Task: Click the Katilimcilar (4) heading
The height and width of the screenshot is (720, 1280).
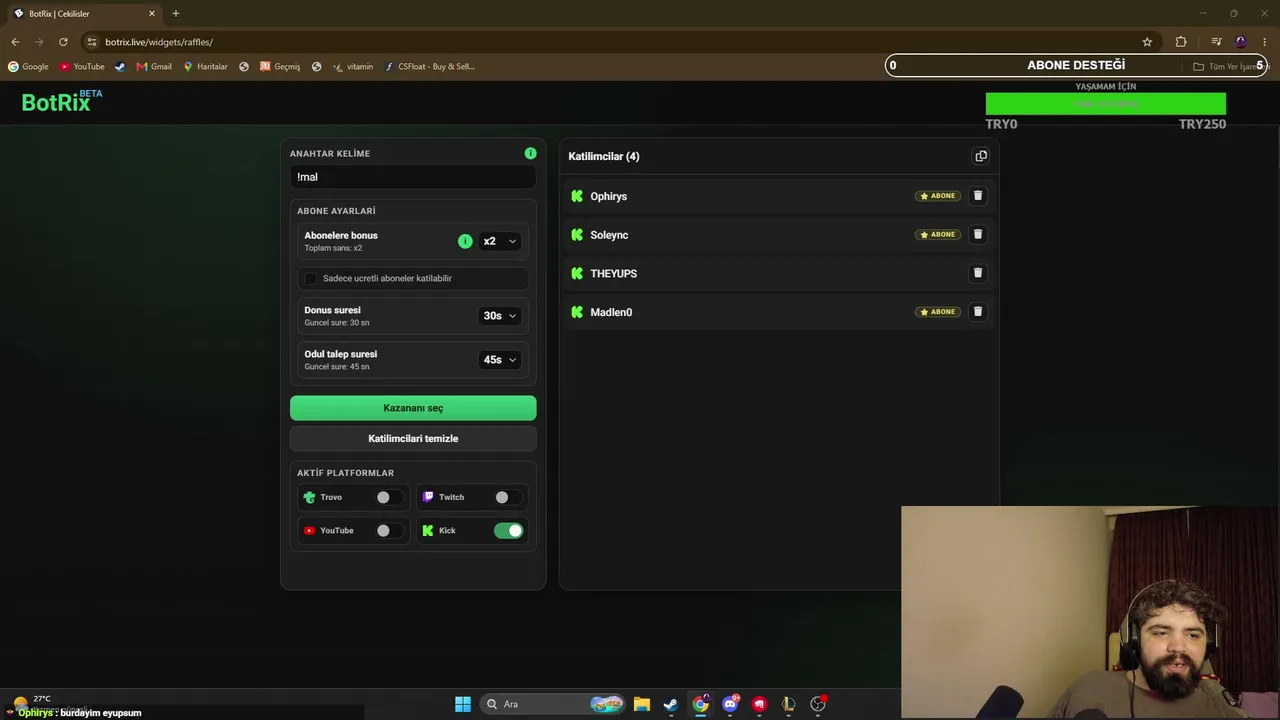Action: point(604,156)
